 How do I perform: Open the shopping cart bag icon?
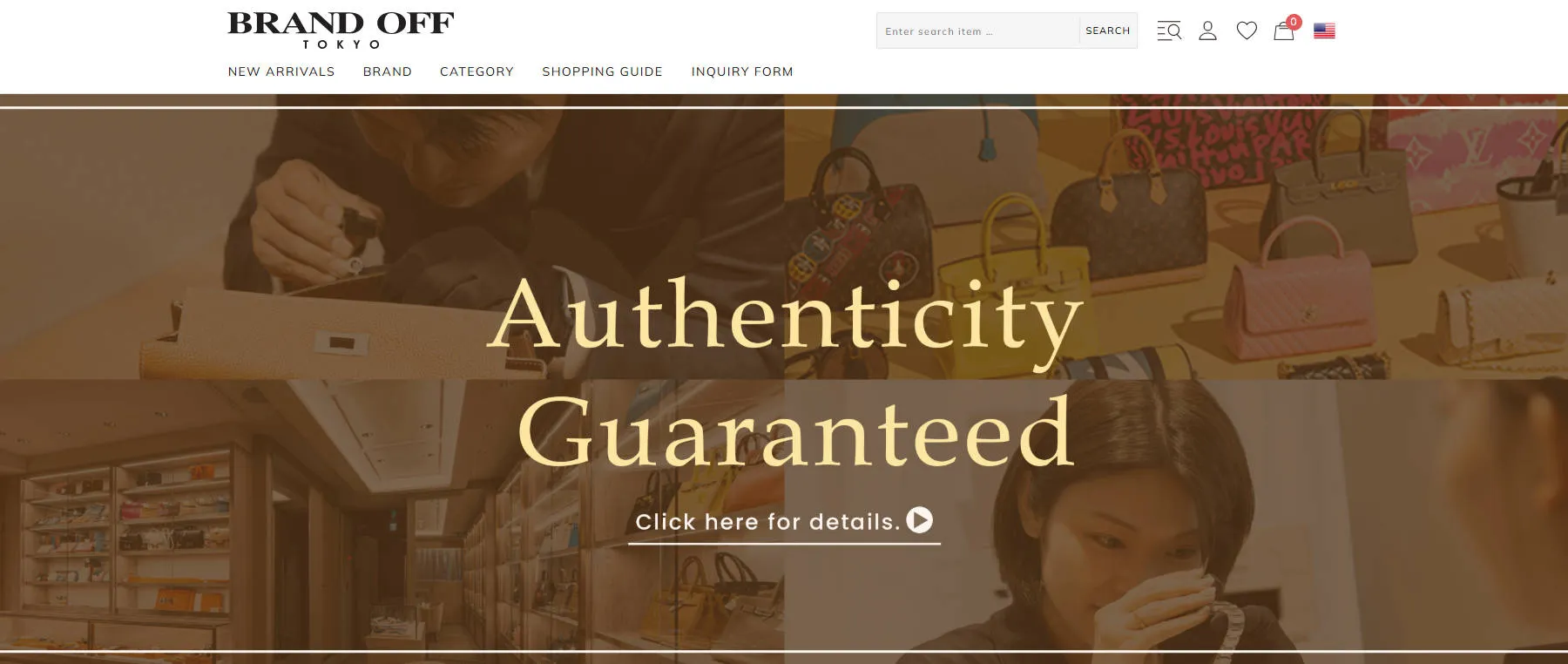tap(1283, 32)
